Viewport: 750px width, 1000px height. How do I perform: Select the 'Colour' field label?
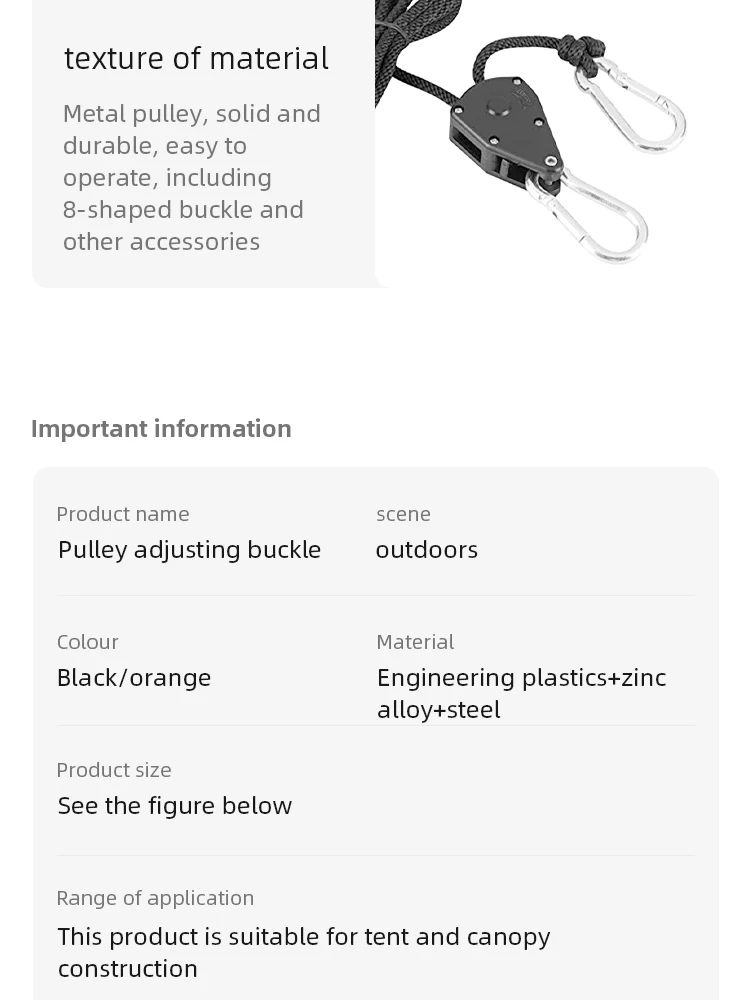point(87,642)
